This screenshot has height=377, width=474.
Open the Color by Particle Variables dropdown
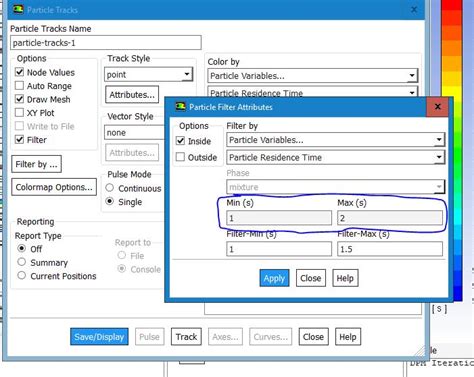tap(312, 76)
